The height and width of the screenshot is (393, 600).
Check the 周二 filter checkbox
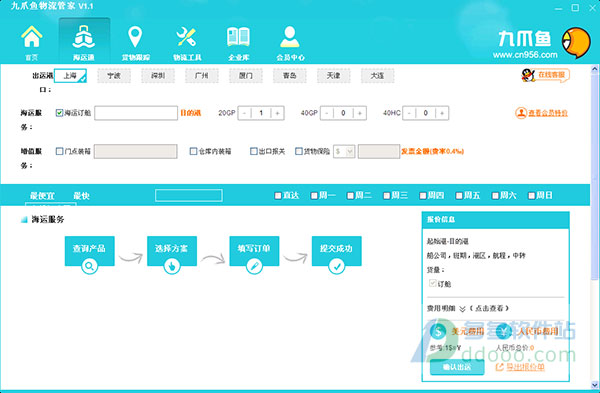pos(350,196)
